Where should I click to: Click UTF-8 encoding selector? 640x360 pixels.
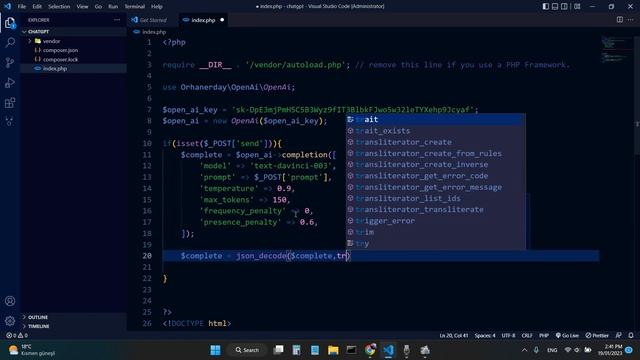pos(508,336)
